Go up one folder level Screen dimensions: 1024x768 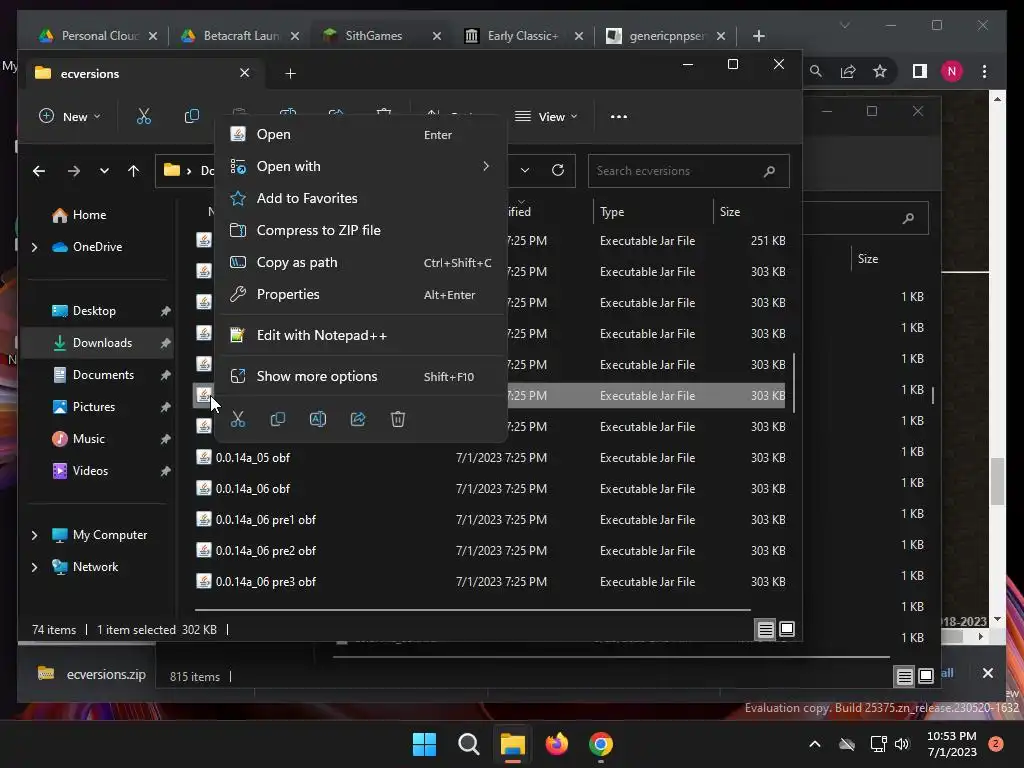pyautogui.click(x=133, y=171)
